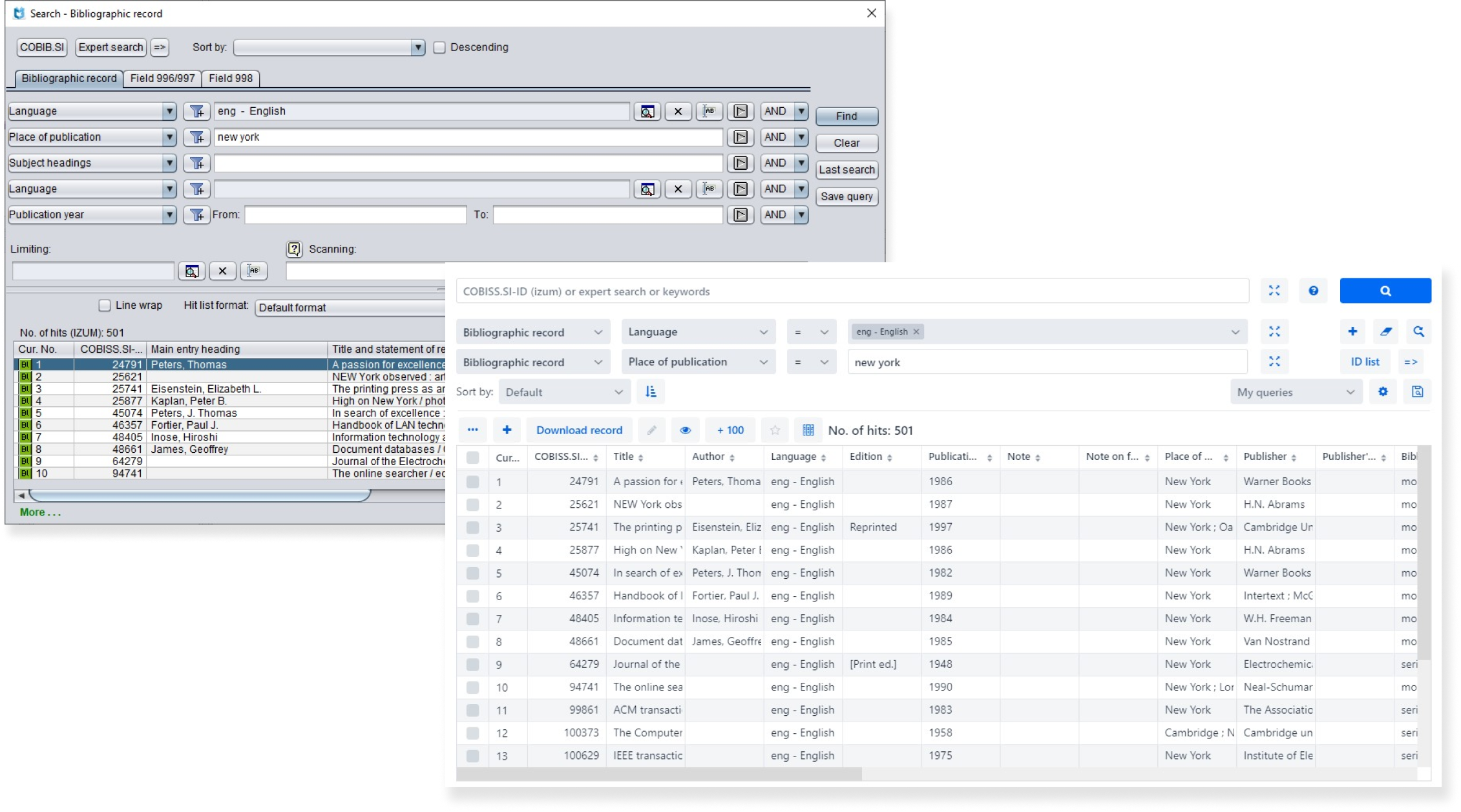
Task: Select checkbox for record 24791 row
Action: (x=472, y=482)
